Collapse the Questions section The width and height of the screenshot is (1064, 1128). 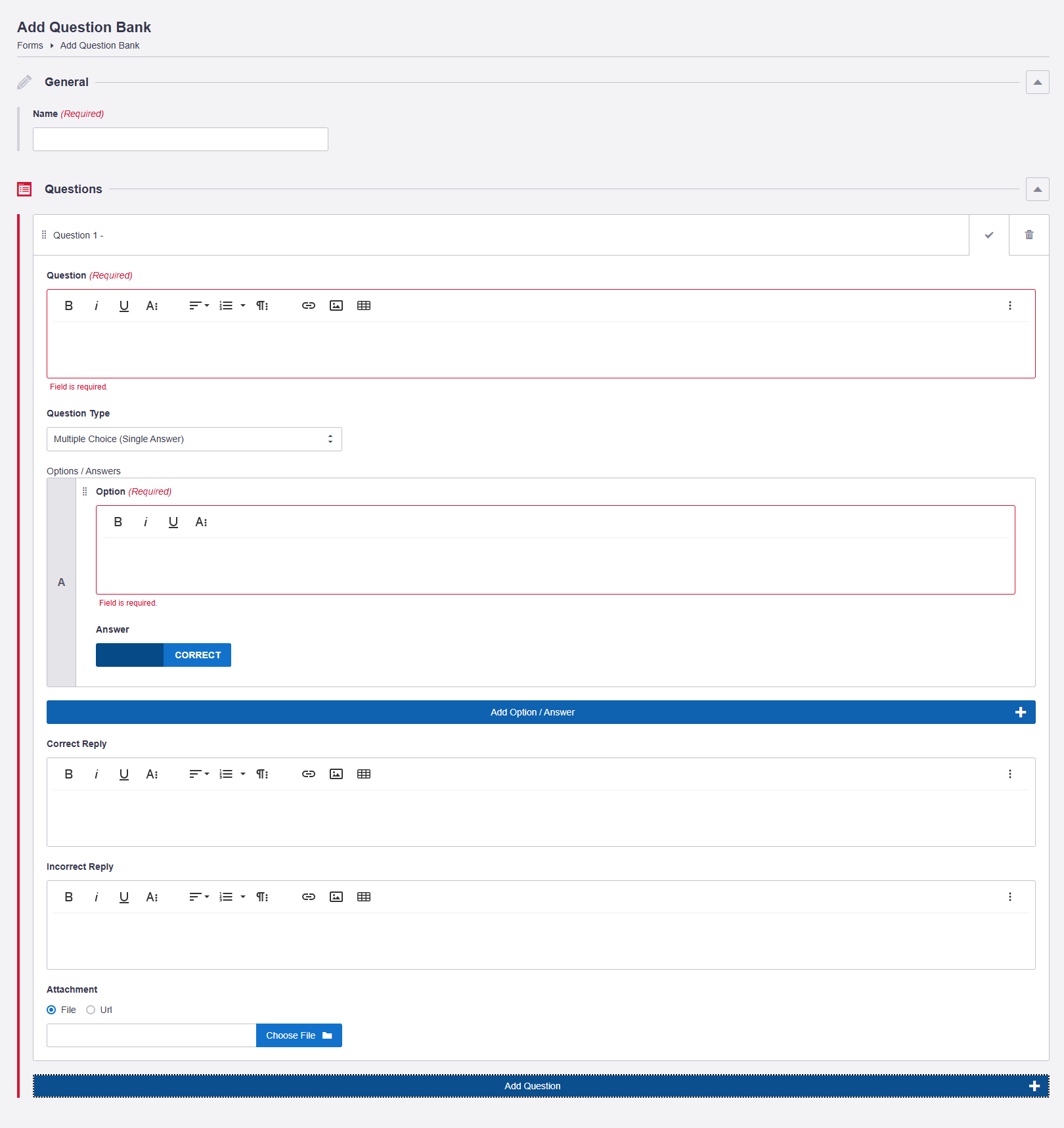1038,189
